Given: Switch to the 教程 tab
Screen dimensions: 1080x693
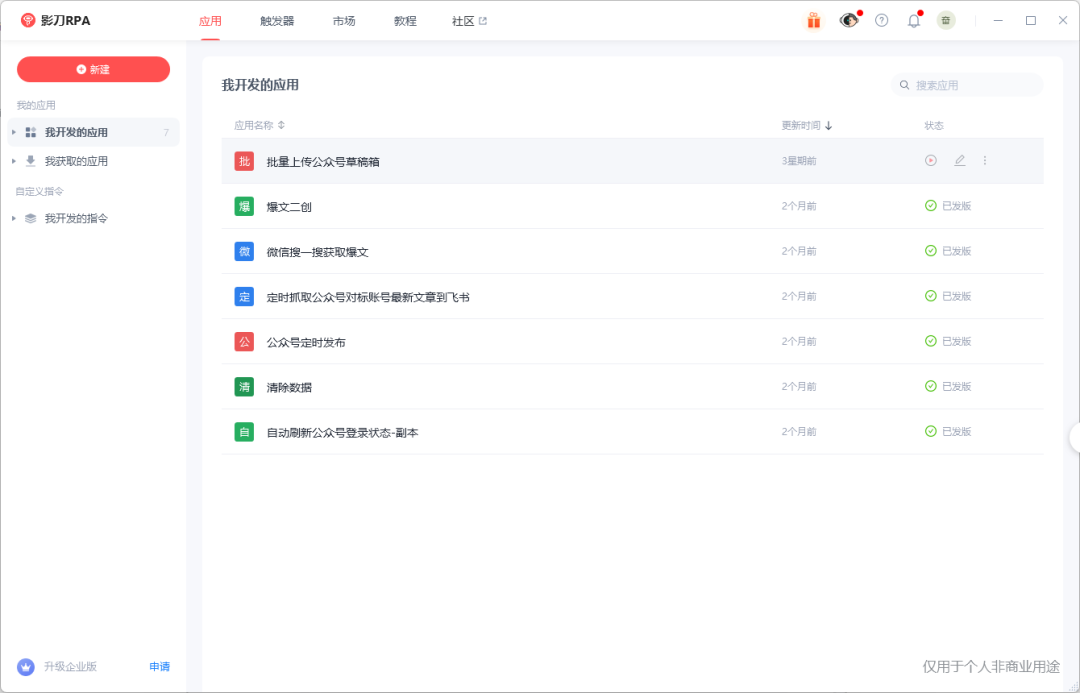Looking at the screenshot, I should click(x=405, y=21).
